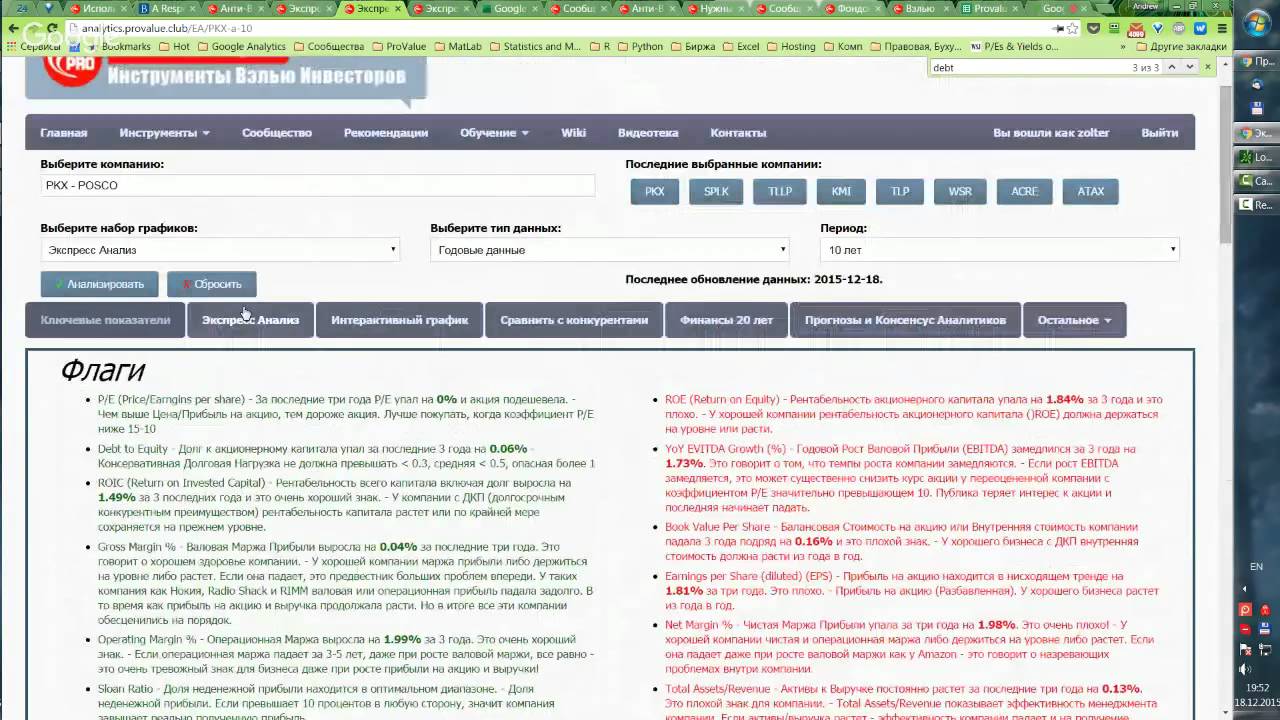Click the network tray icon
Screen dimensions: 1280x720
click(1266, 649)
